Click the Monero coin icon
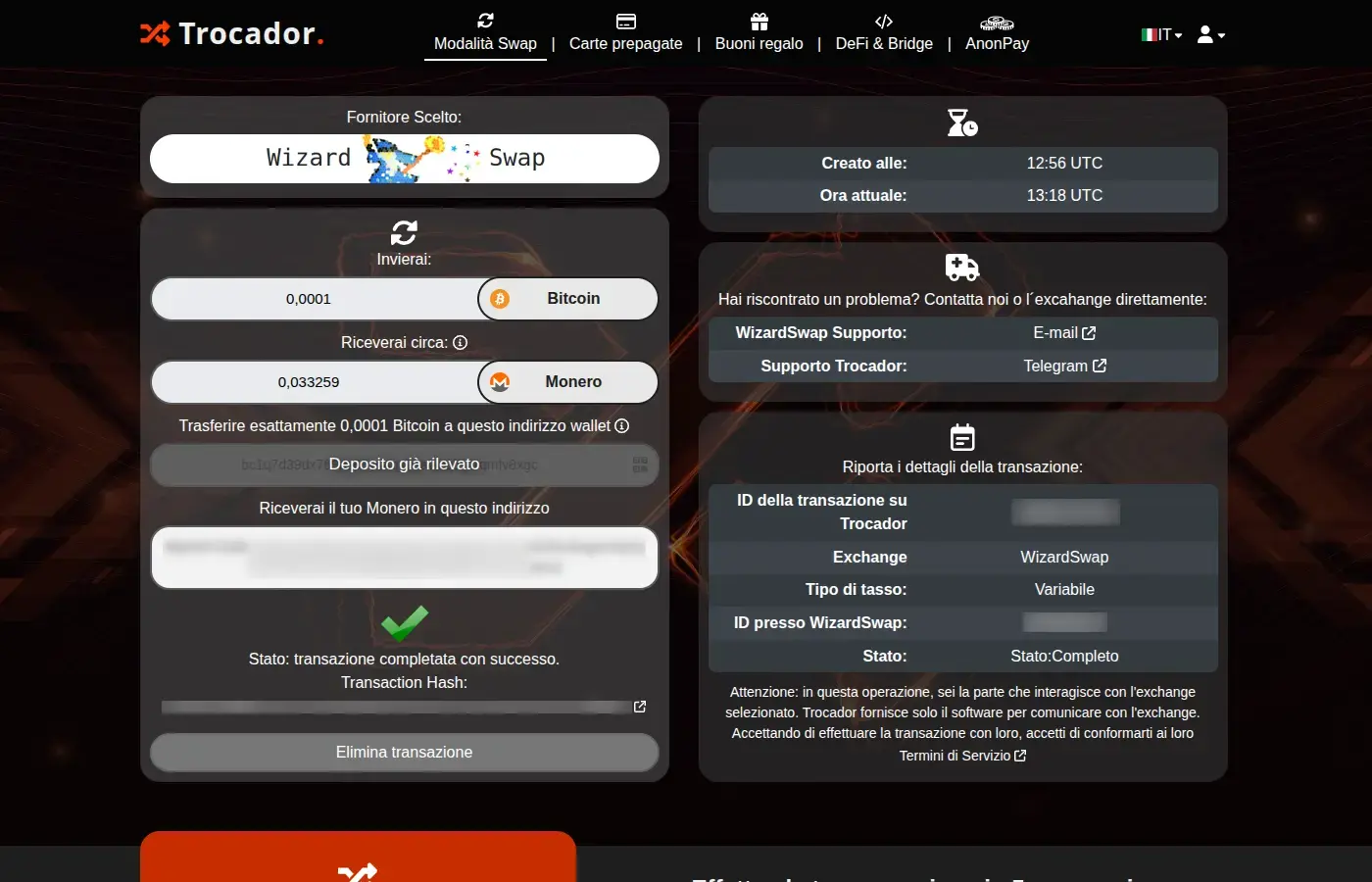The height and width of the screenshot is (882, 1372). coord(500,382)
